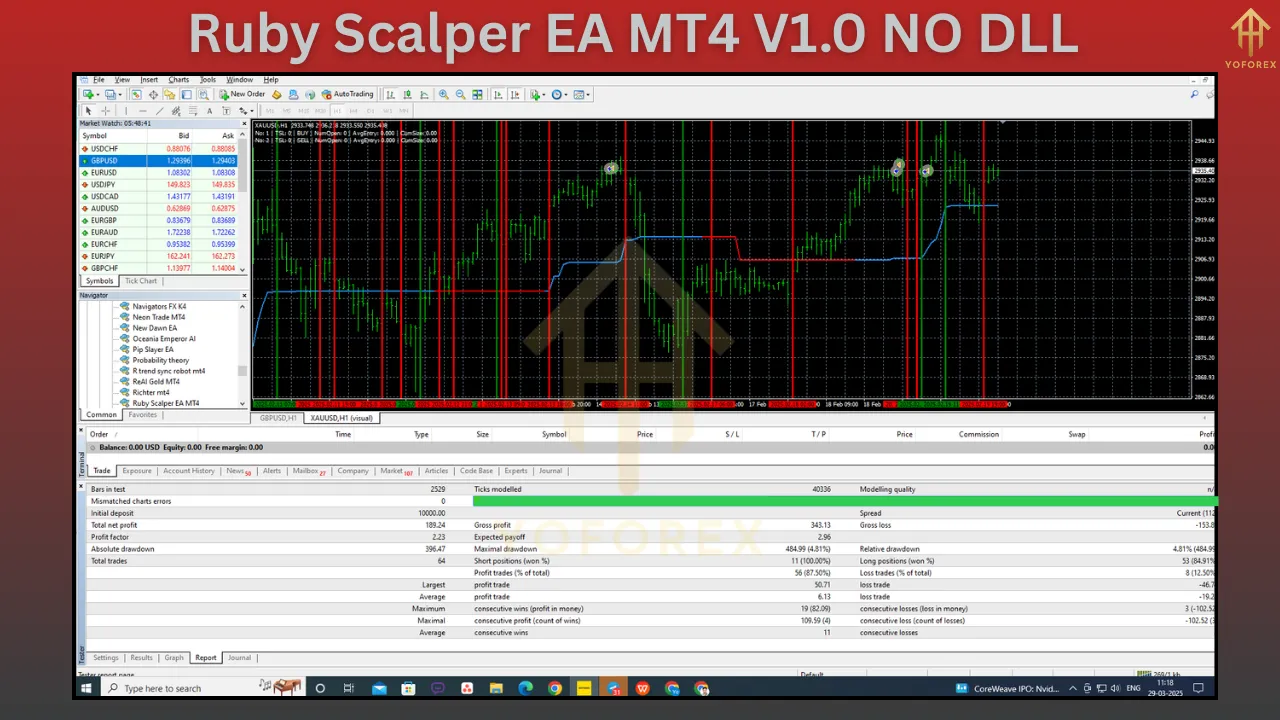Viewport: 1280px width, 720px height.
Task: Open the Periods clock dropdown
Action: (559, 94)
